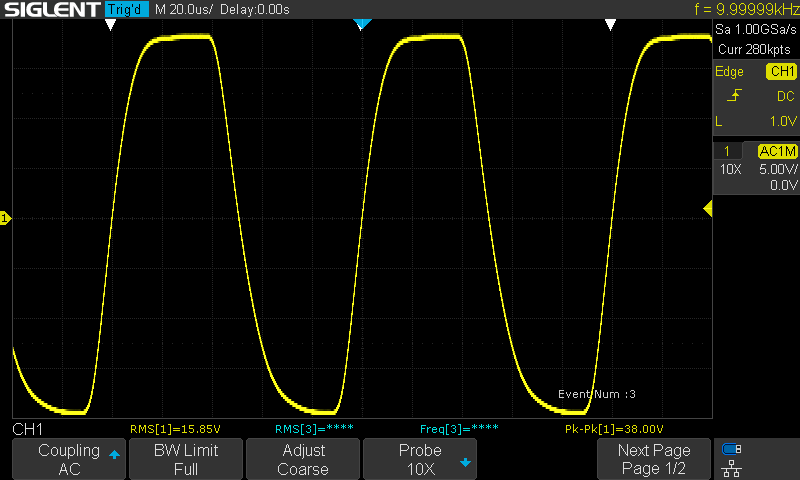This screenshot has width=800, height=480.
Task: Select the SIGLENT logo
Action: 52,9
